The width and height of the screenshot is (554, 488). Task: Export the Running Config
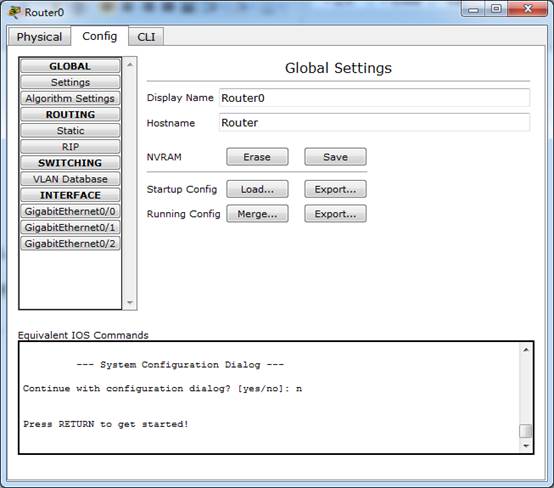coord(335,214)
